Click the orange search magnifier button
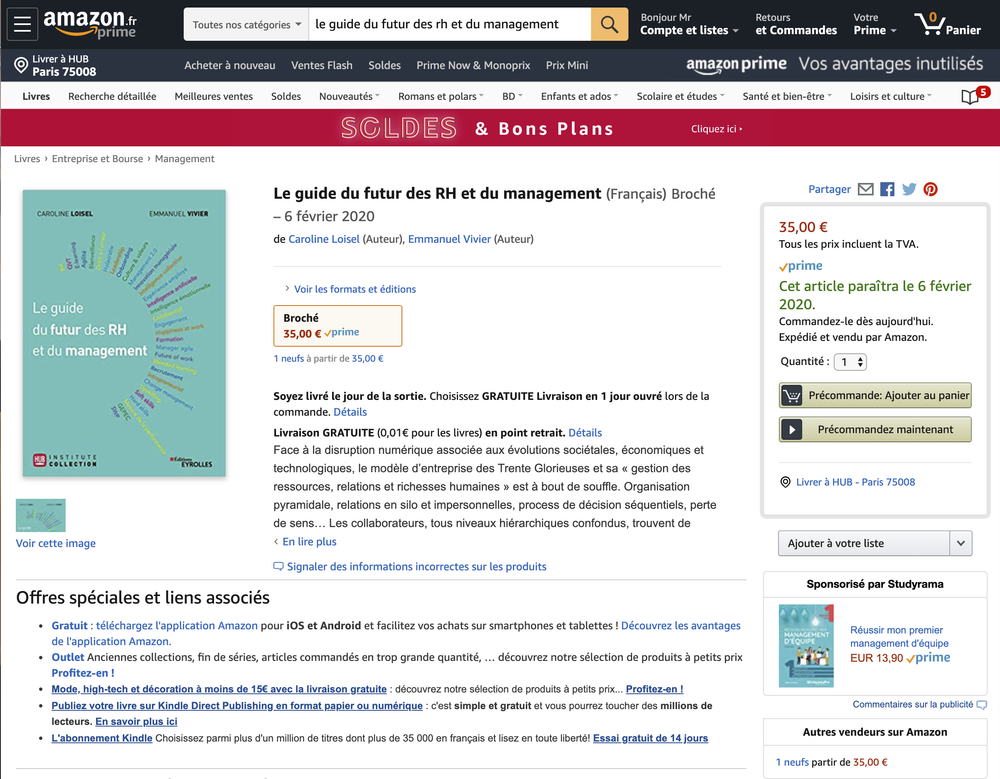 pyautogui.click(x=609, y=24)
